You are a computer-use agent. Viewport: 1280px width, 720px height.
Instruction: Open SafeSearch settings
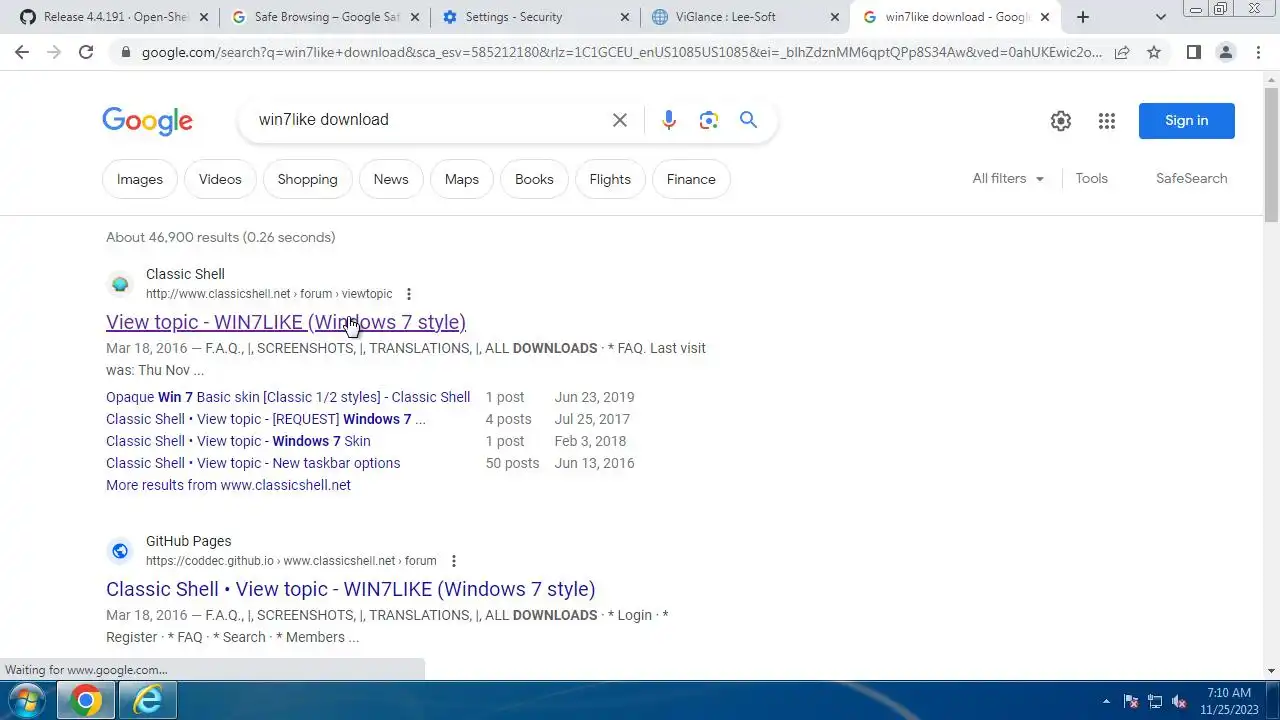coord(1191,179)
